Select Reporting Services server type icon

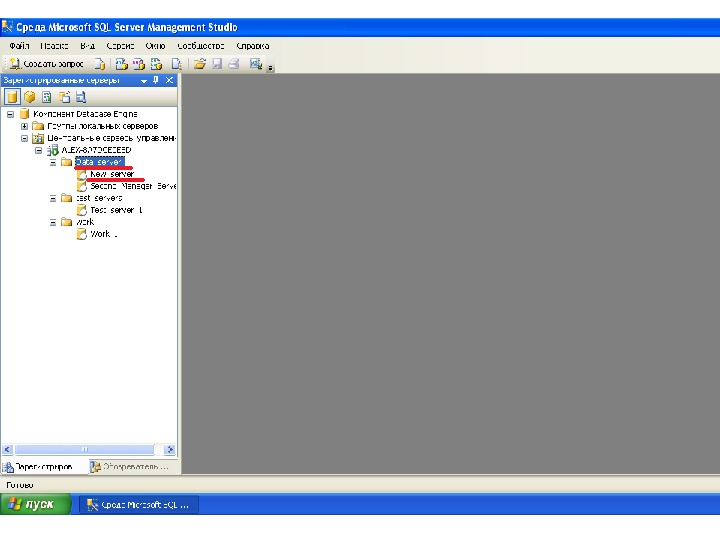[47, 97]
